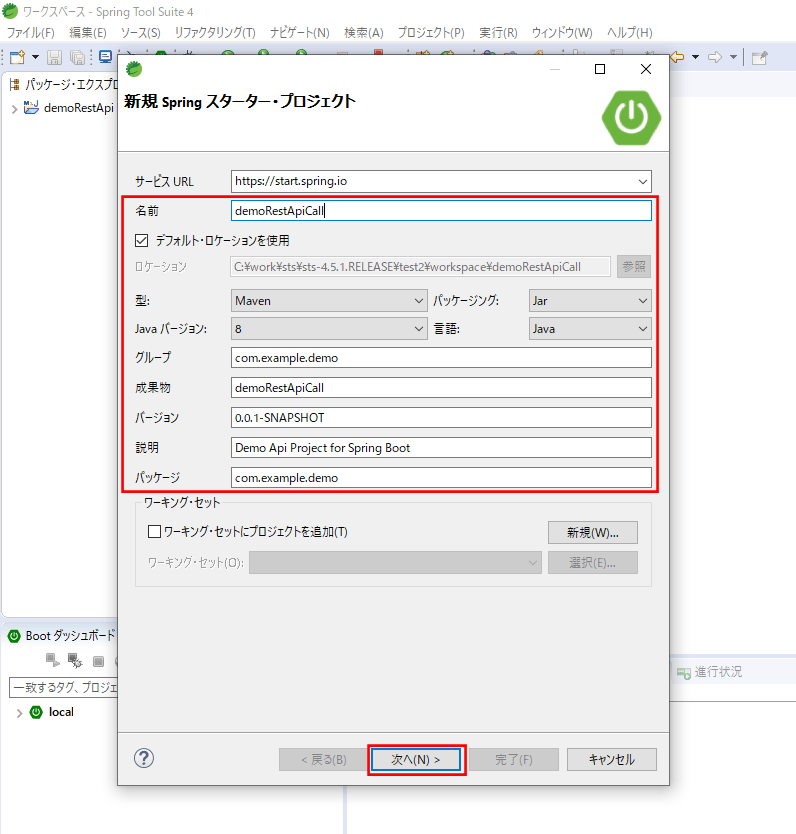This screenshot has width=796, height=834.
Task: Click the debug bug icon in Boot Dashboard
Action: (75, 661)
